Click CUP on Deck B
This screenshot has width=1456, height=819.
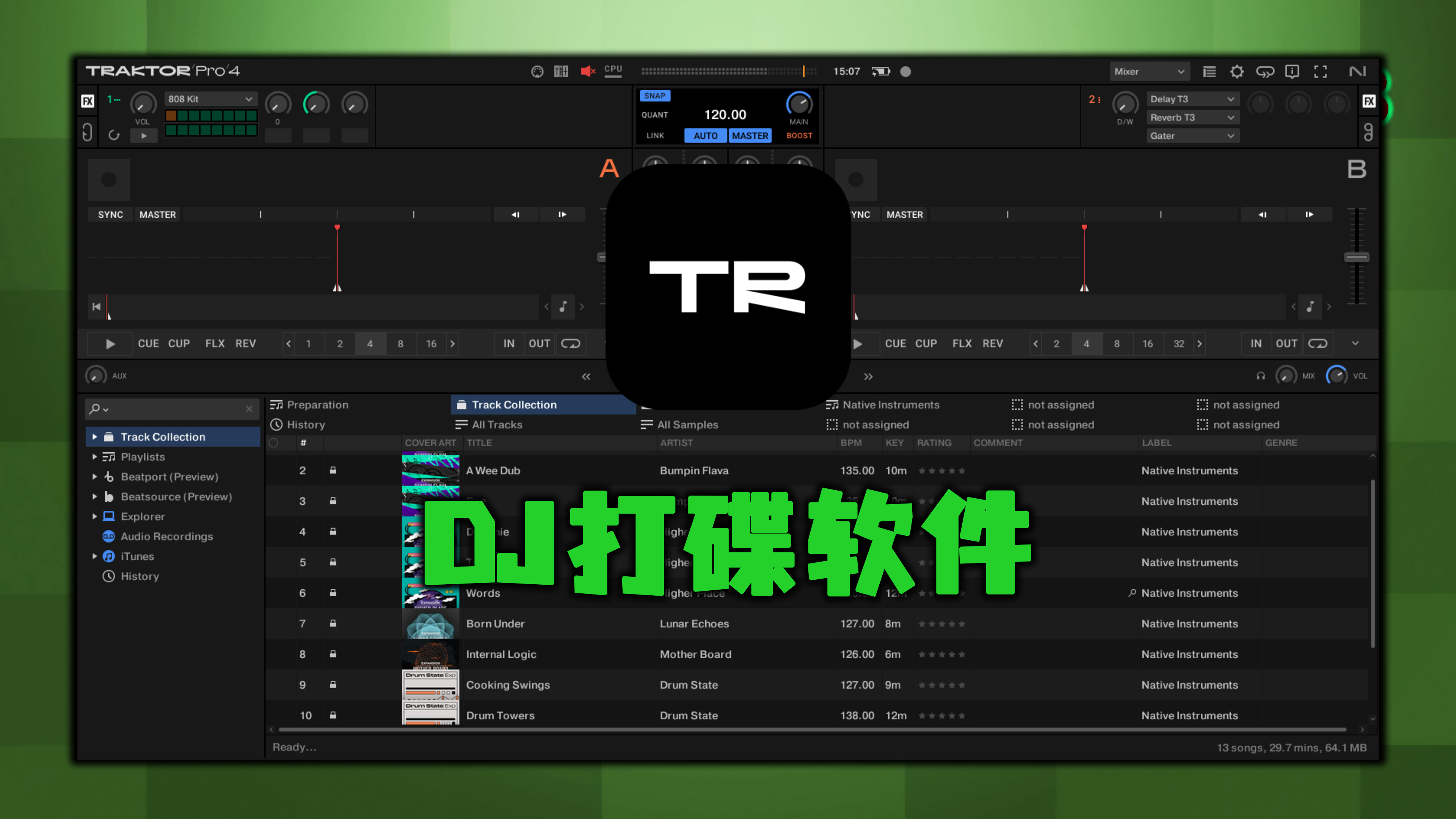(926, 344)
